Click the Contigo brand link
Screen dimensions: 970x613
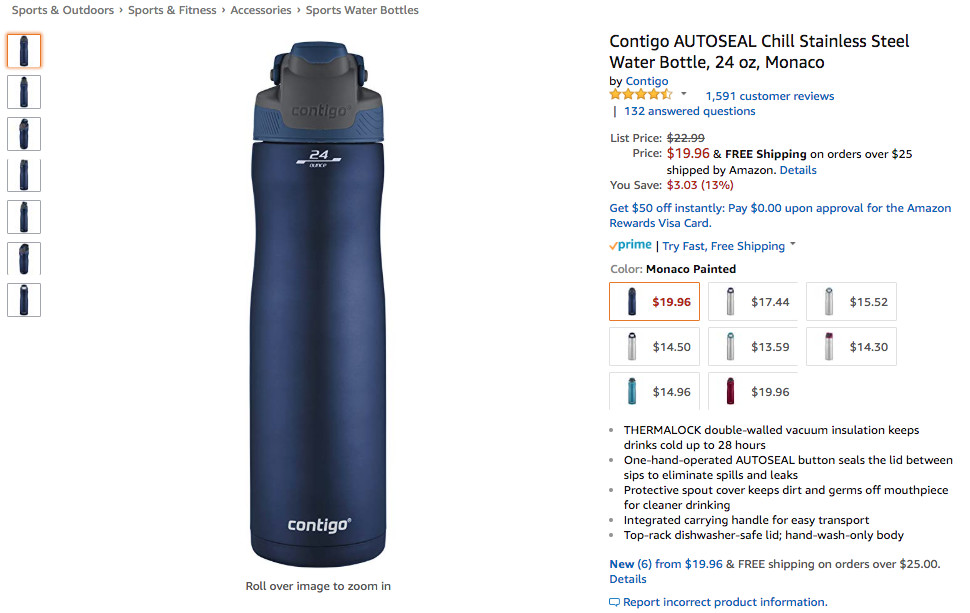point(647,81)
